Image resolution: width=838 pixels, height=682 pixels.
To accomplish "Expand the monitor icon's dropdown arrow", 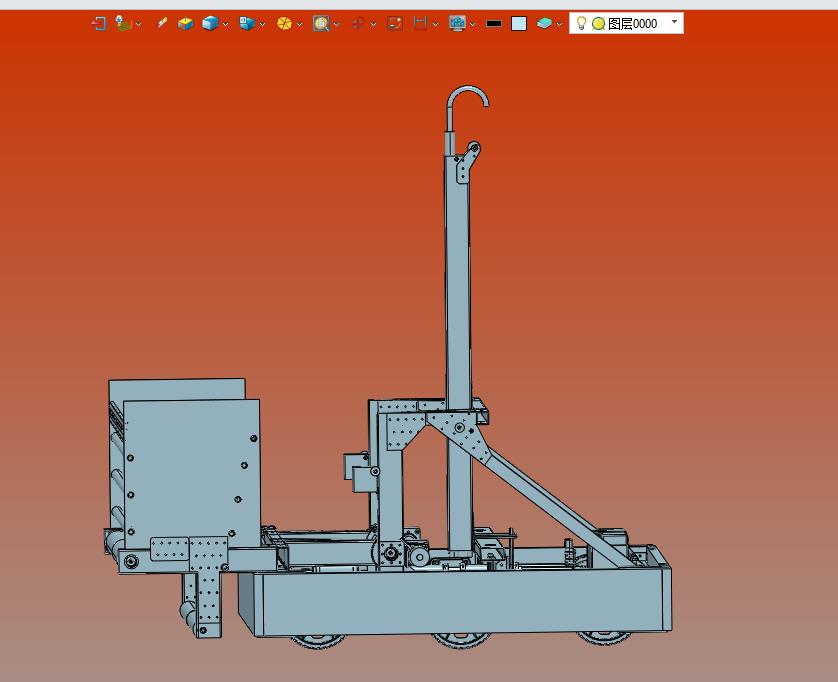I will (x=472, y=24).
